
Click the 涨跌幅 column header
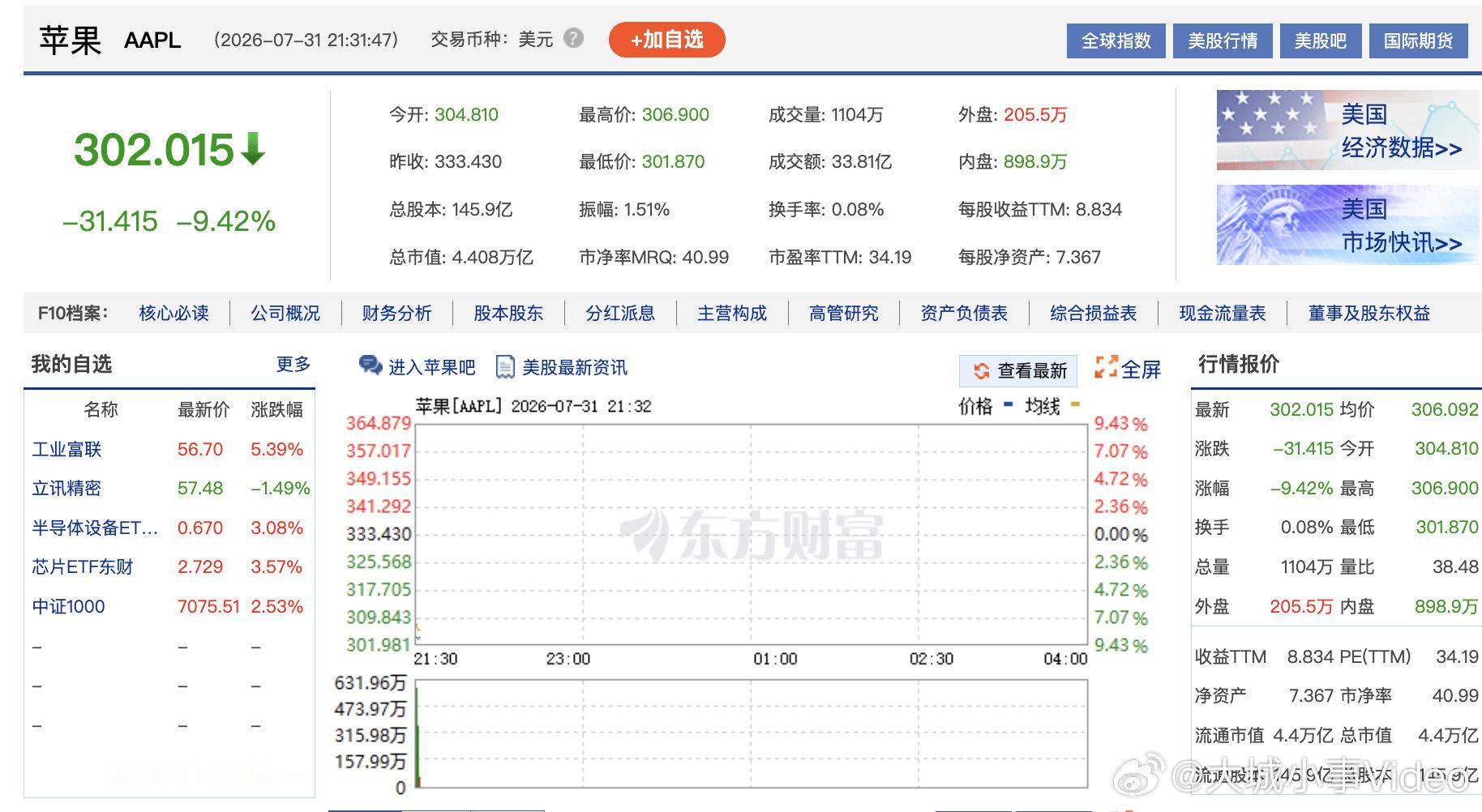pyautogui.click(x=276, y=409)
